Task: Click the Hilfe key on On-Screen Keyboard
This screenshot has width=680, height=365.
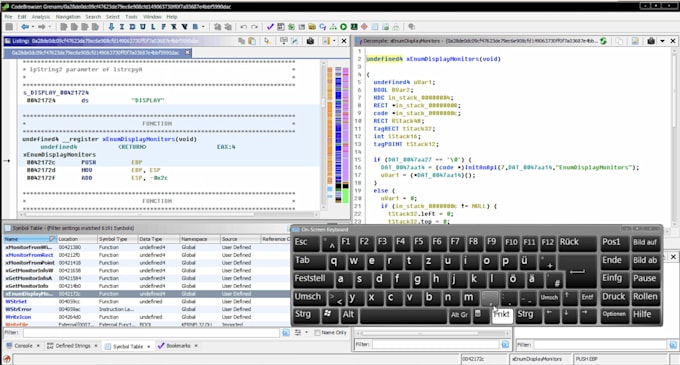Action: [x=645, y=315]
